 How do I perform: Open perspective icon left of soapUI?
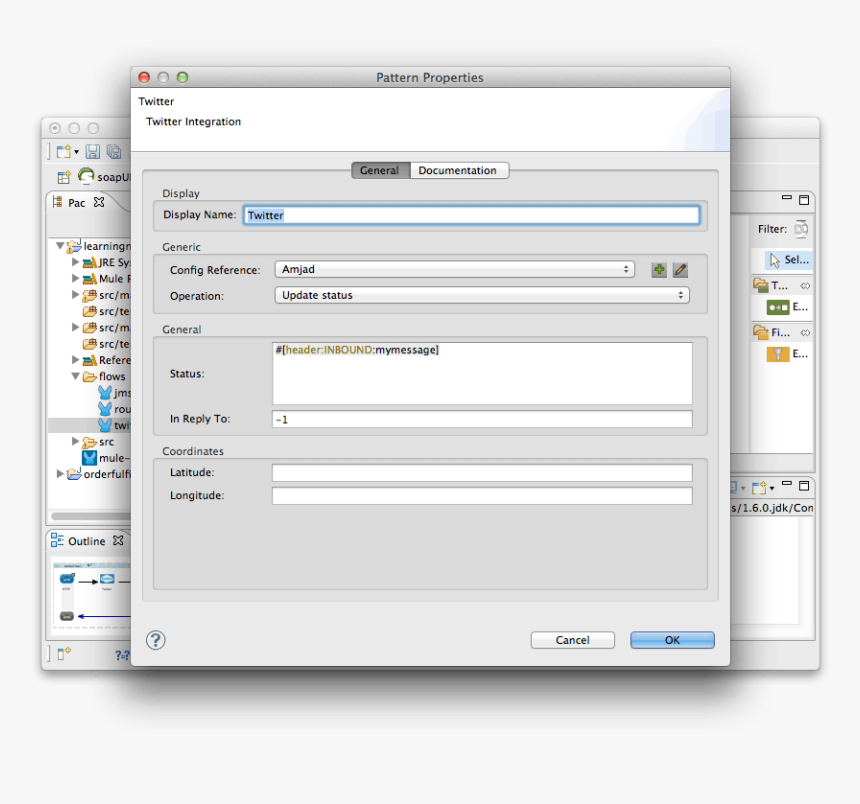tap(64, 177)
